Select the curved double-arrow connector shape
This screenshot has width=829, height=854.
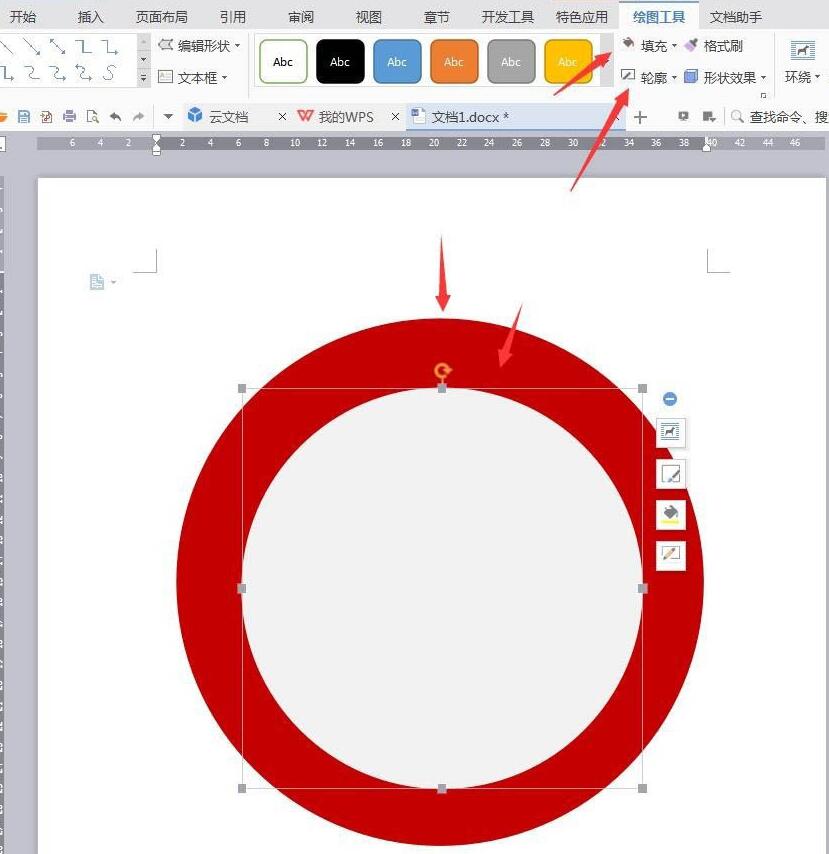[x=83, y=72]
